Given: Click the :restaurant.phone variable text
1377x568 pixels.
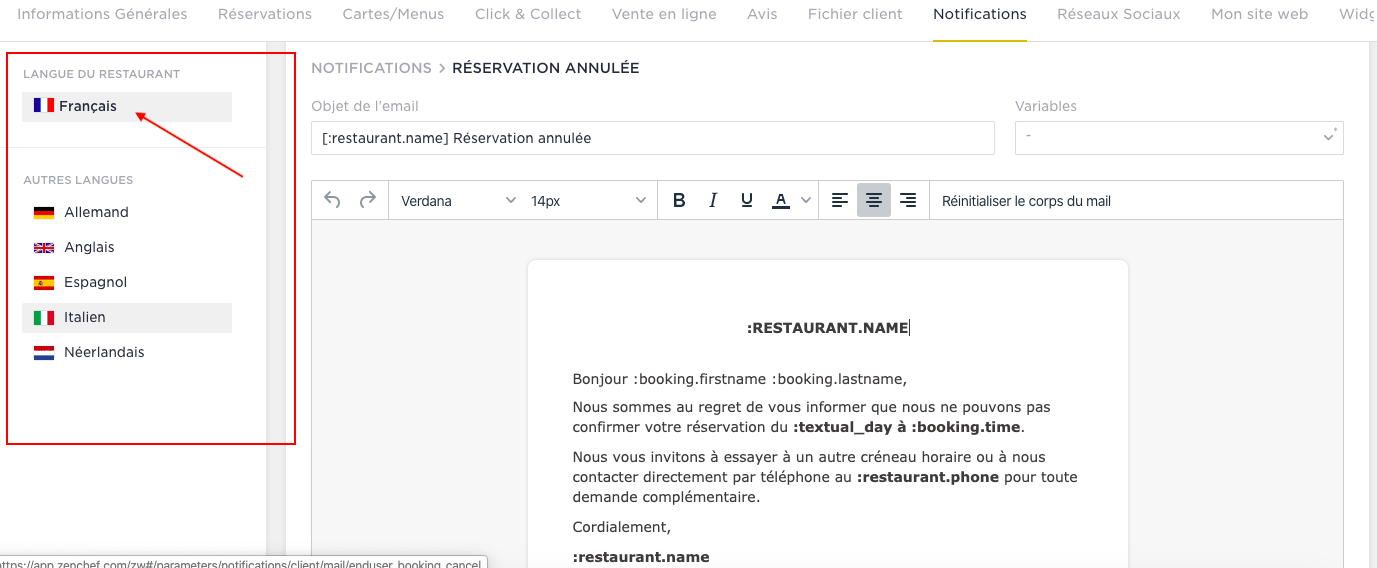Looking at the screenshot, I should [x=928, y=477].
